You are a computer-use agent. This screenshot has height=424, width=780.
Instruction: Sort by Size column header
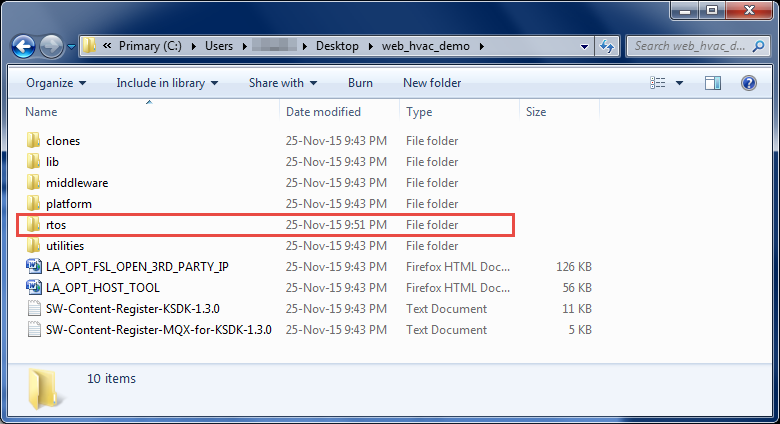coord(536,112)
